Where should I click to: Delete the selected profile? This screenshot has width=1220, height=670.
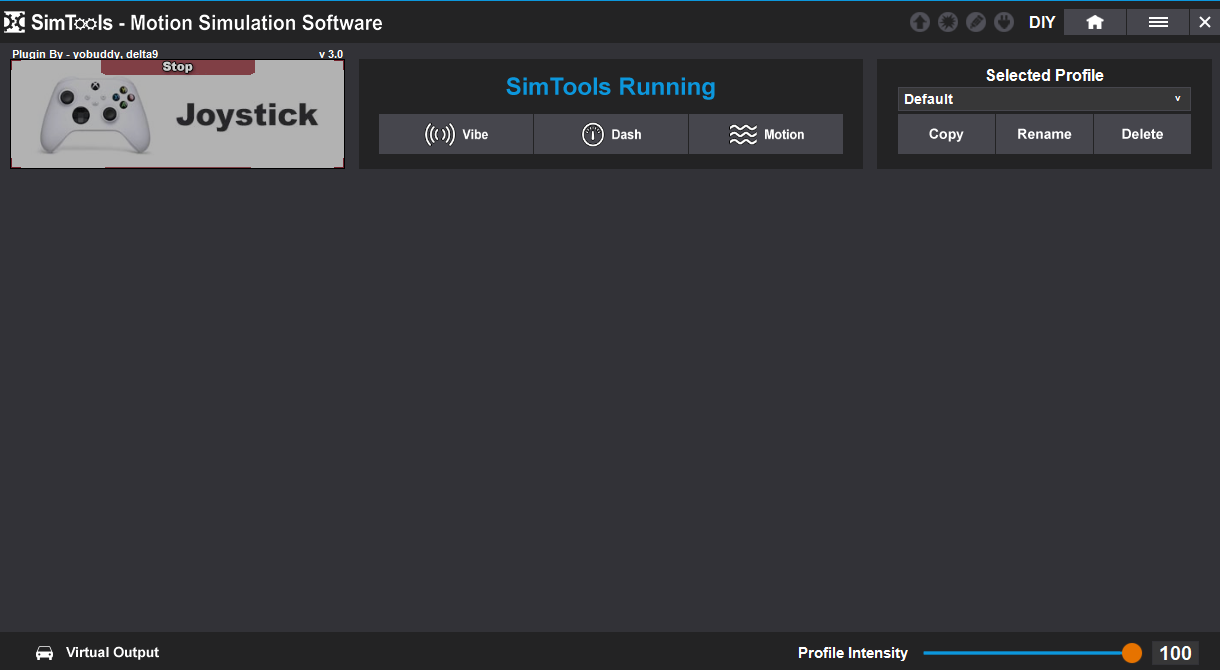[1142, 134]
